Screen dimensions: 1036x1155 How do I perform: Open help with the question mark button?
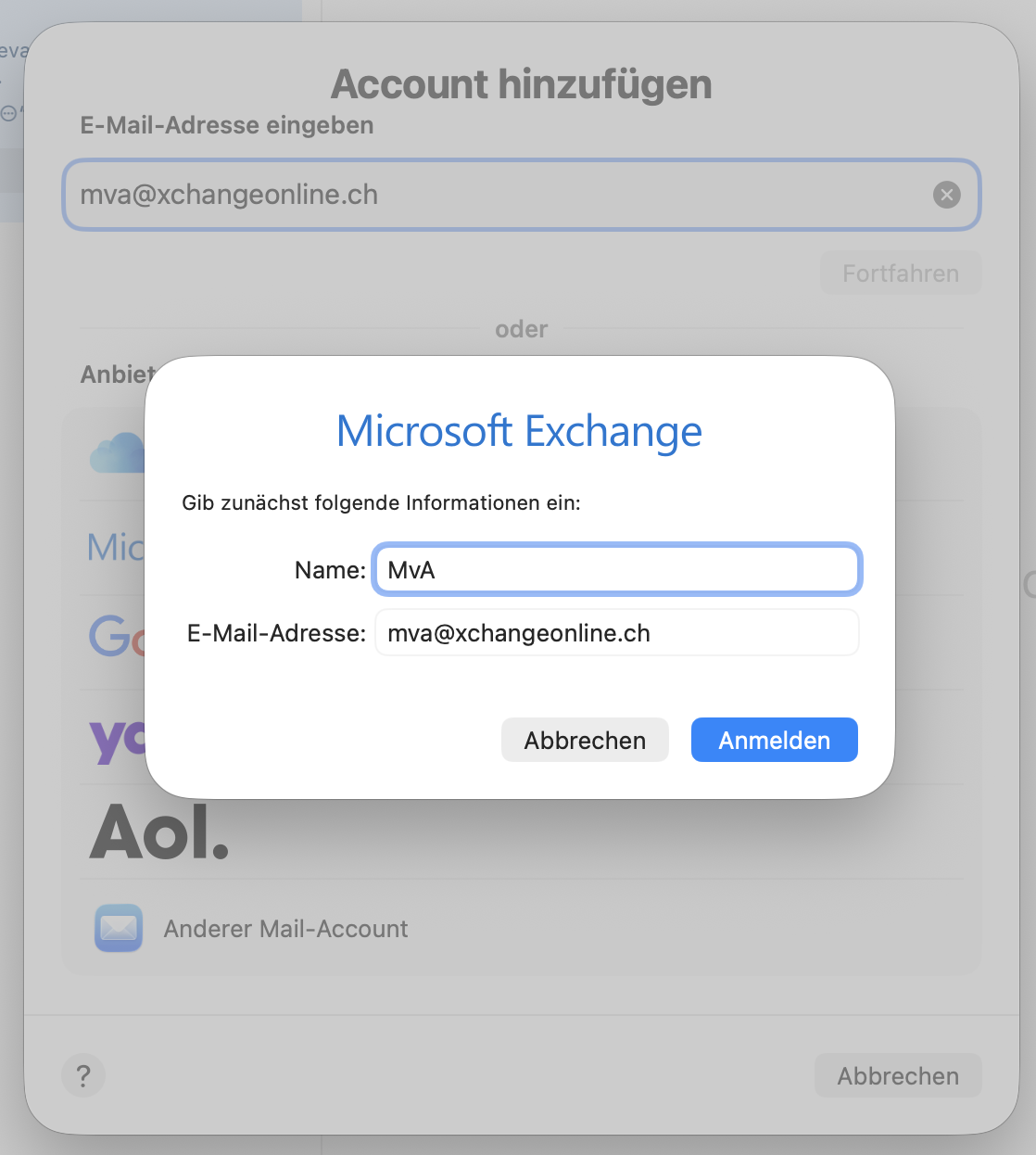pos(83,1076)
